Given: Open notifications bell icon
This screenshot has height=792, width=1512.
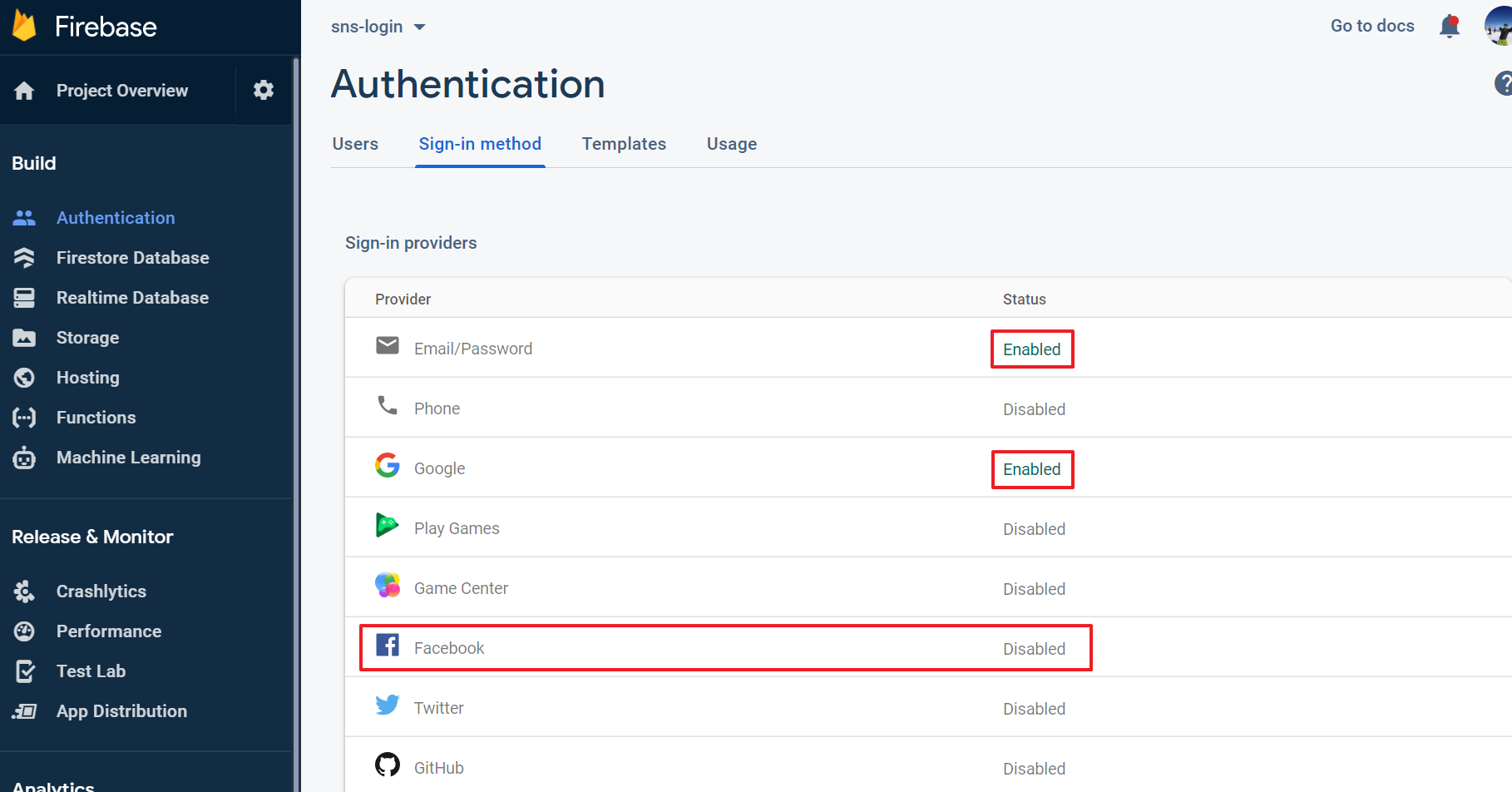Looking at the screenshot, I should 1450,26.
